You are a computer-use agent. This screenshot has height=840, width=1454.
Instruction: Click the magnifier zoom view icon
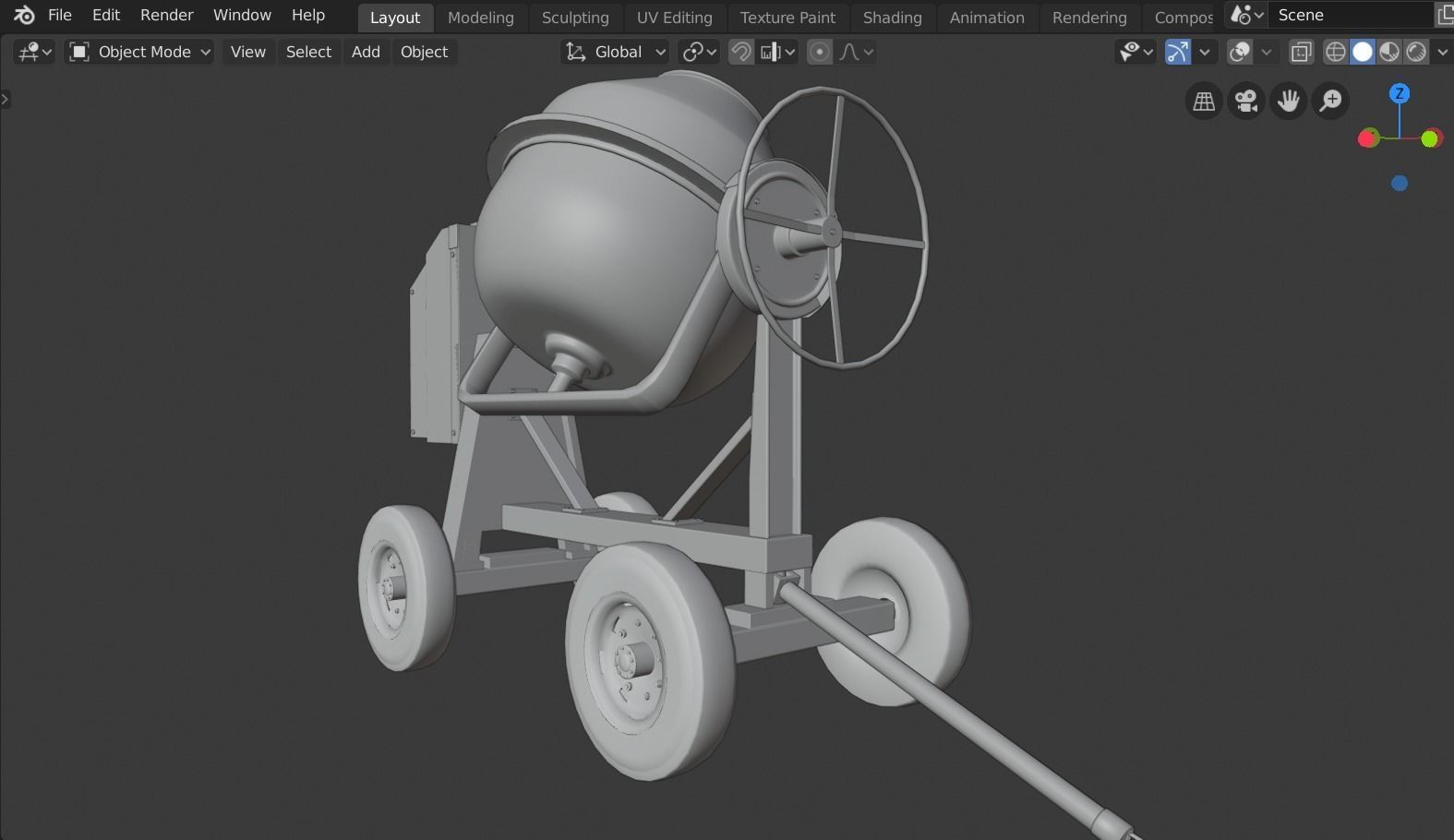click(x=1331, y=101)
